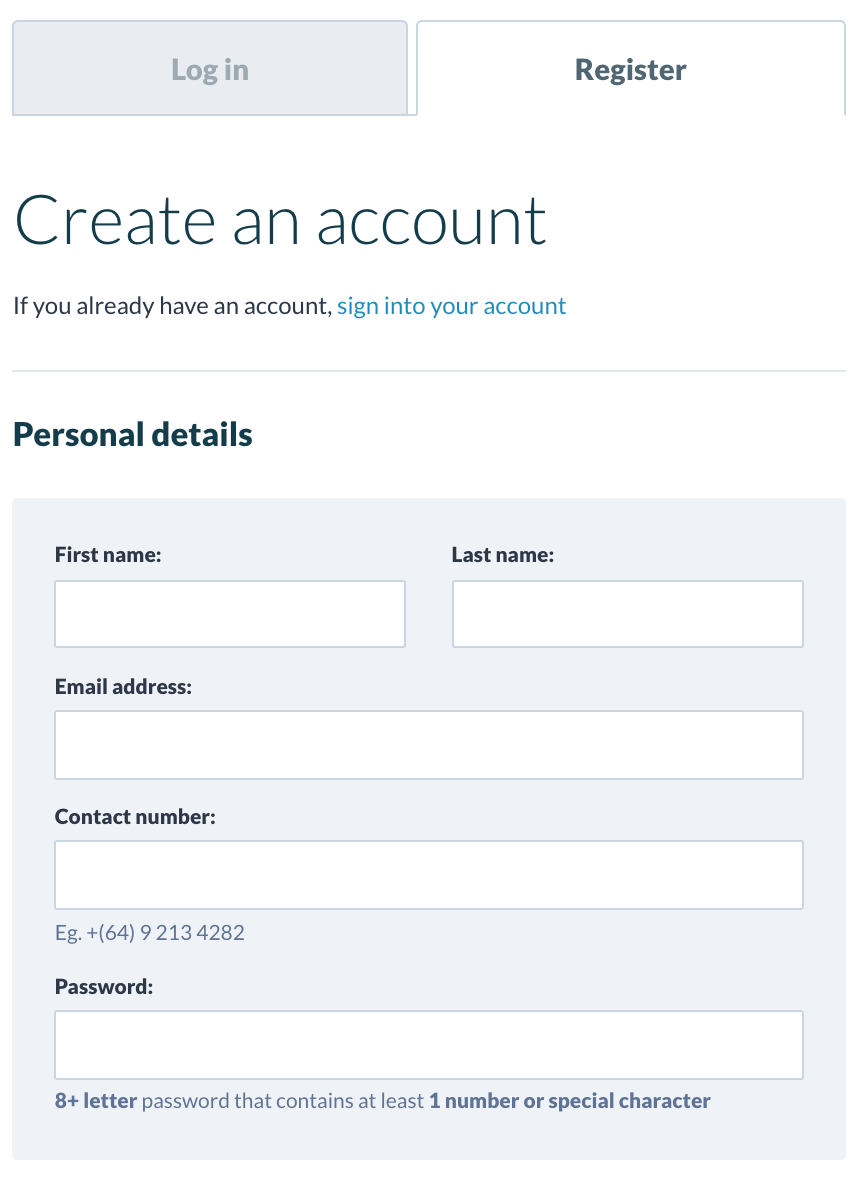Click bold '1 number or special character' text
862x1180 pixels.
570,1101
